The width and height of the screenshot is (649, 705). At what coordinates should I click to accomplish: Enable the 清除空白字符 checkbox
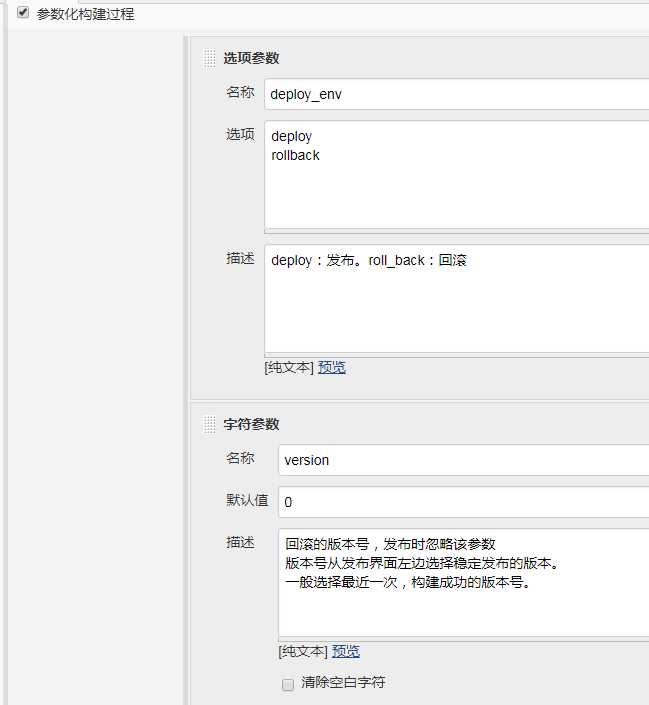coord(288,684)
